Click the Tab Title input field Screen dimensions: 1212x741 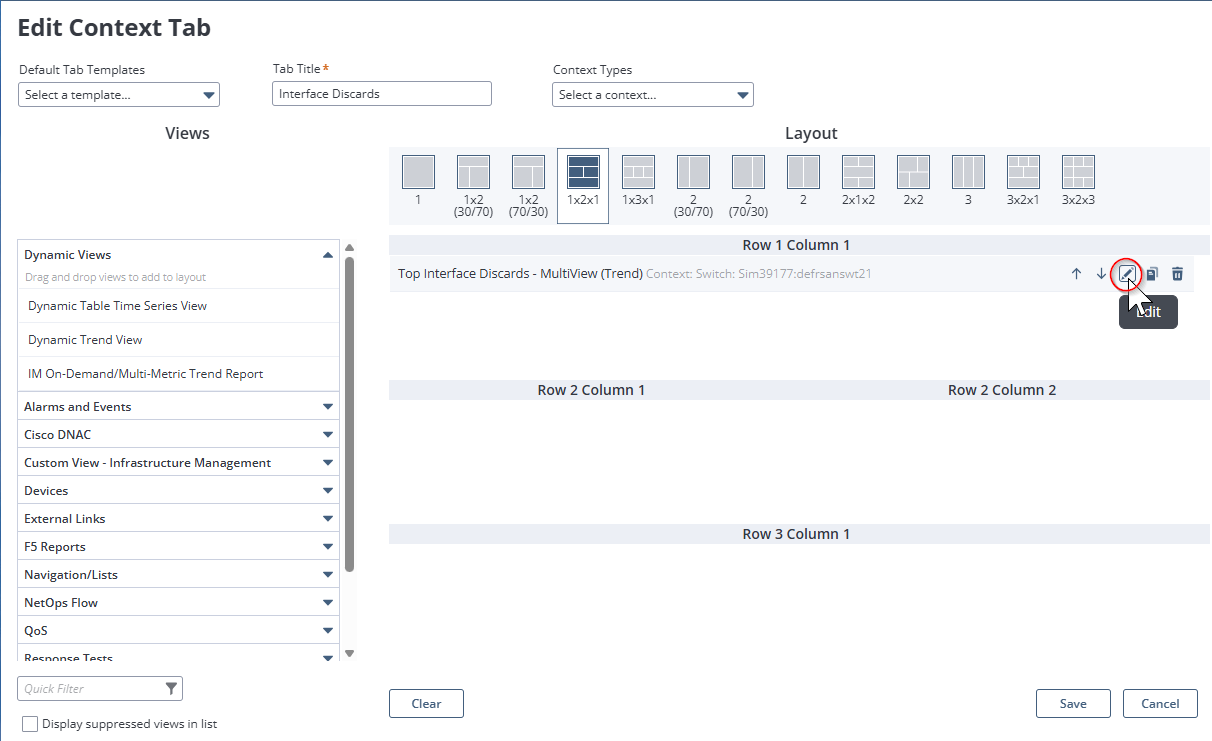[x=381, y=94]
